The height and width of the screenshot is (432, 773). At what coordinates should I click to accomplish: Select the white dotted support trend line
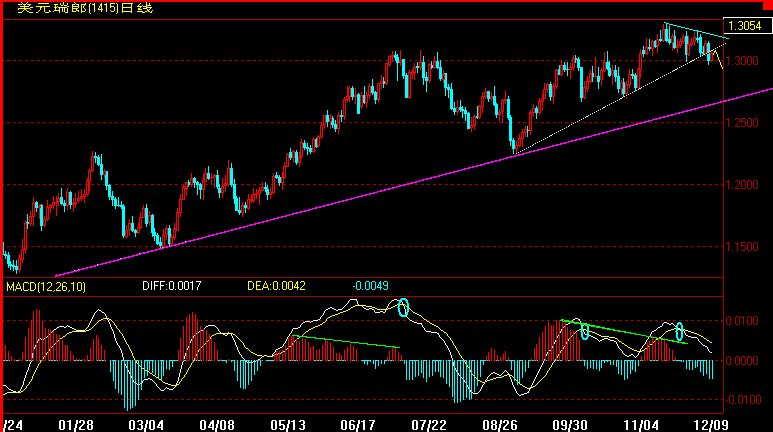[620, 99]
